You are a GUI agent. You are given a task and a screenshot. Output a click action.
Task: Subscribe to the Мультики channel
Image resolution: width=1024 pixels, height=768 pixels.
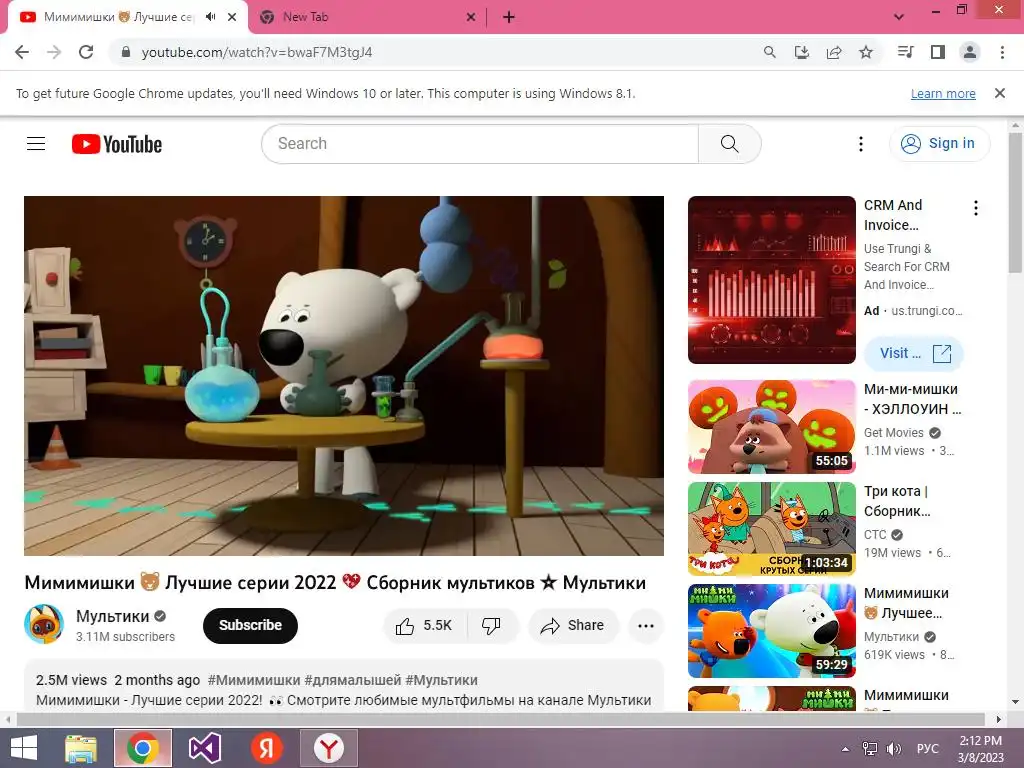250,625
